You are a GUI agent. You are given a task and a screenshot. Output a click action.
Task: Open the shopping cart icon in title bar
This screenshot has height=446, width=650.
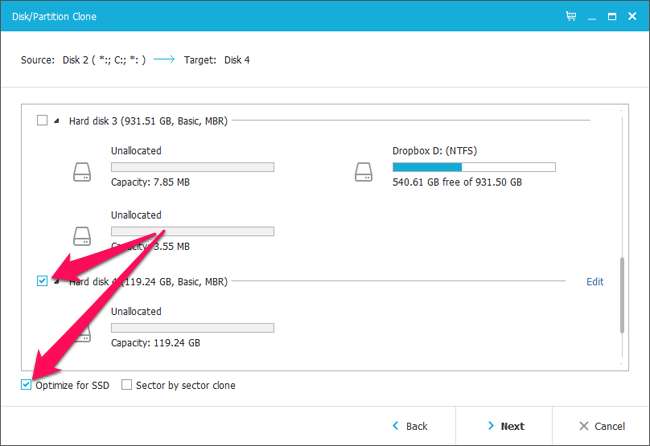pos(571,16)
